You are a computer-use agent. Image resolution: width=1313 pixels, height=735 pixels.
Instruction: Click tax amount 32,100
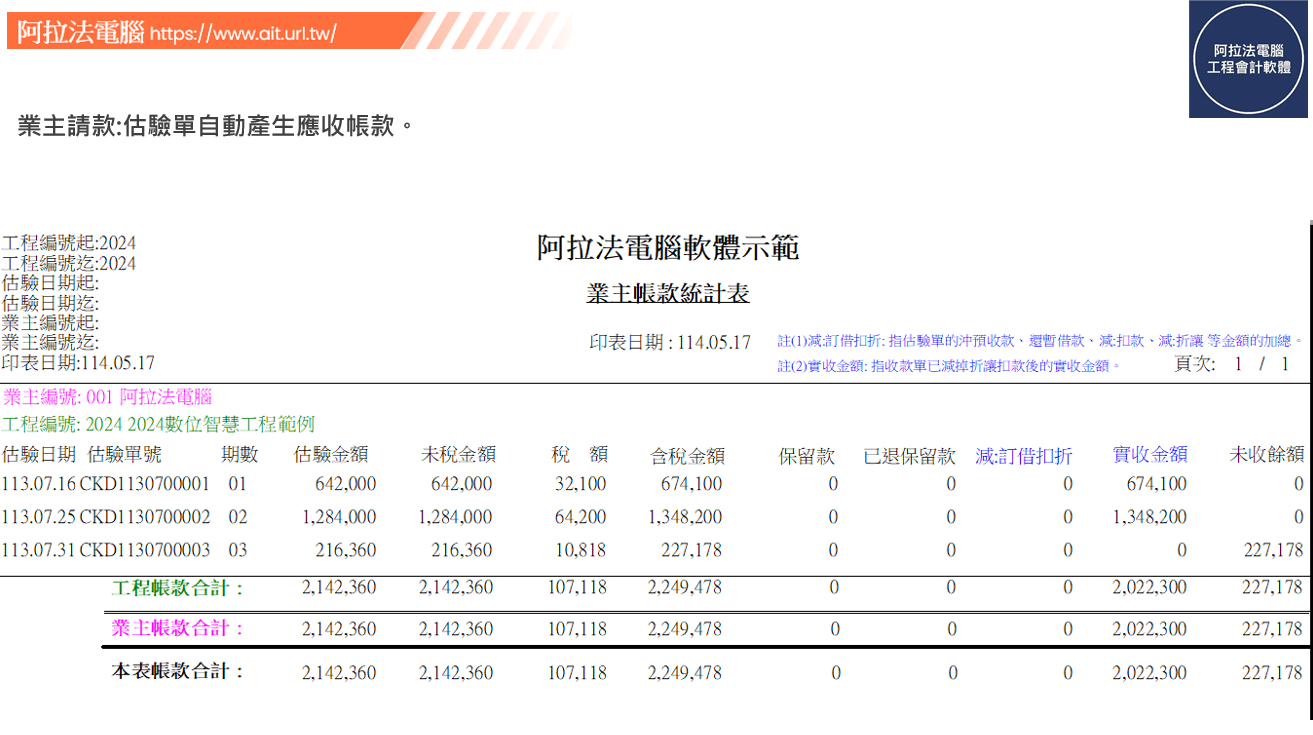pyautogui.click(x=579, y=484)
